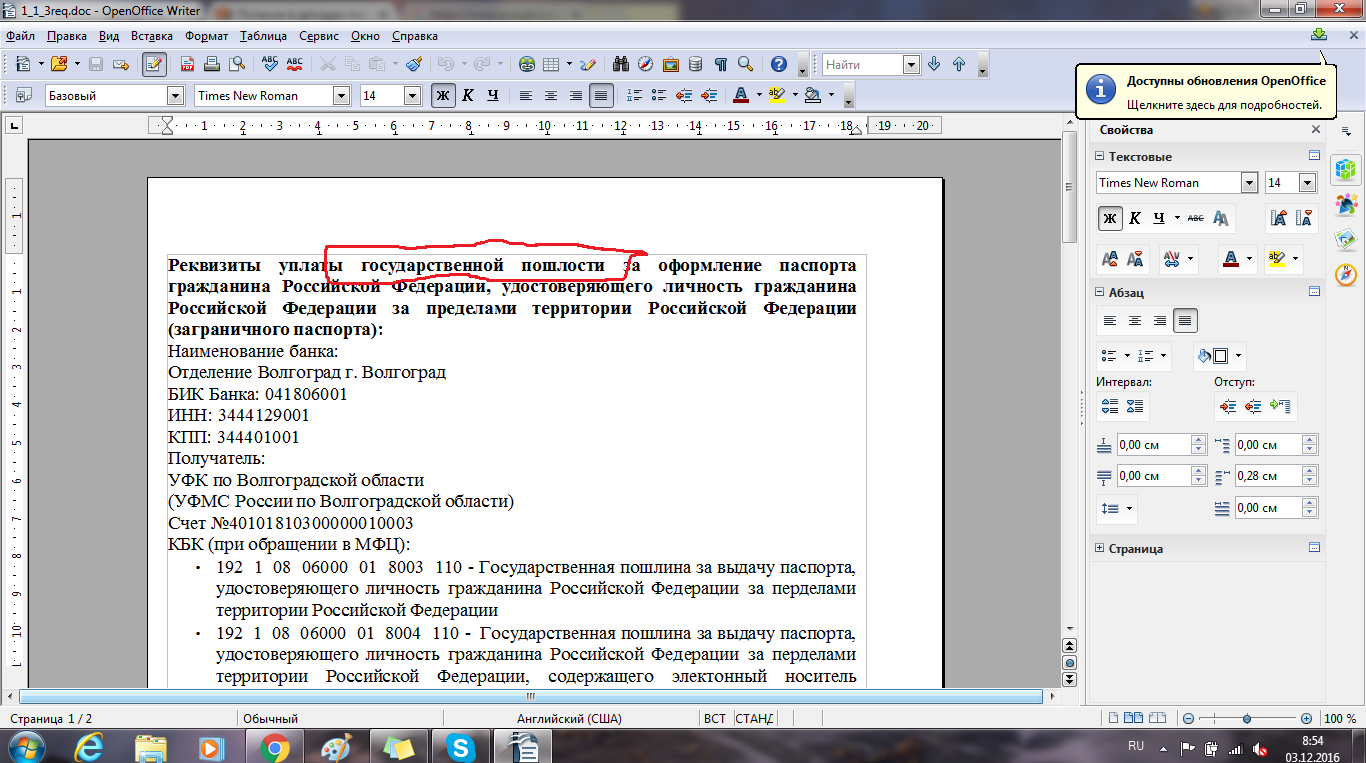Toggle bold (Ж) in formatting toolbar
Viewport: 1366px width, 763px height.
[x=442, y=96]
